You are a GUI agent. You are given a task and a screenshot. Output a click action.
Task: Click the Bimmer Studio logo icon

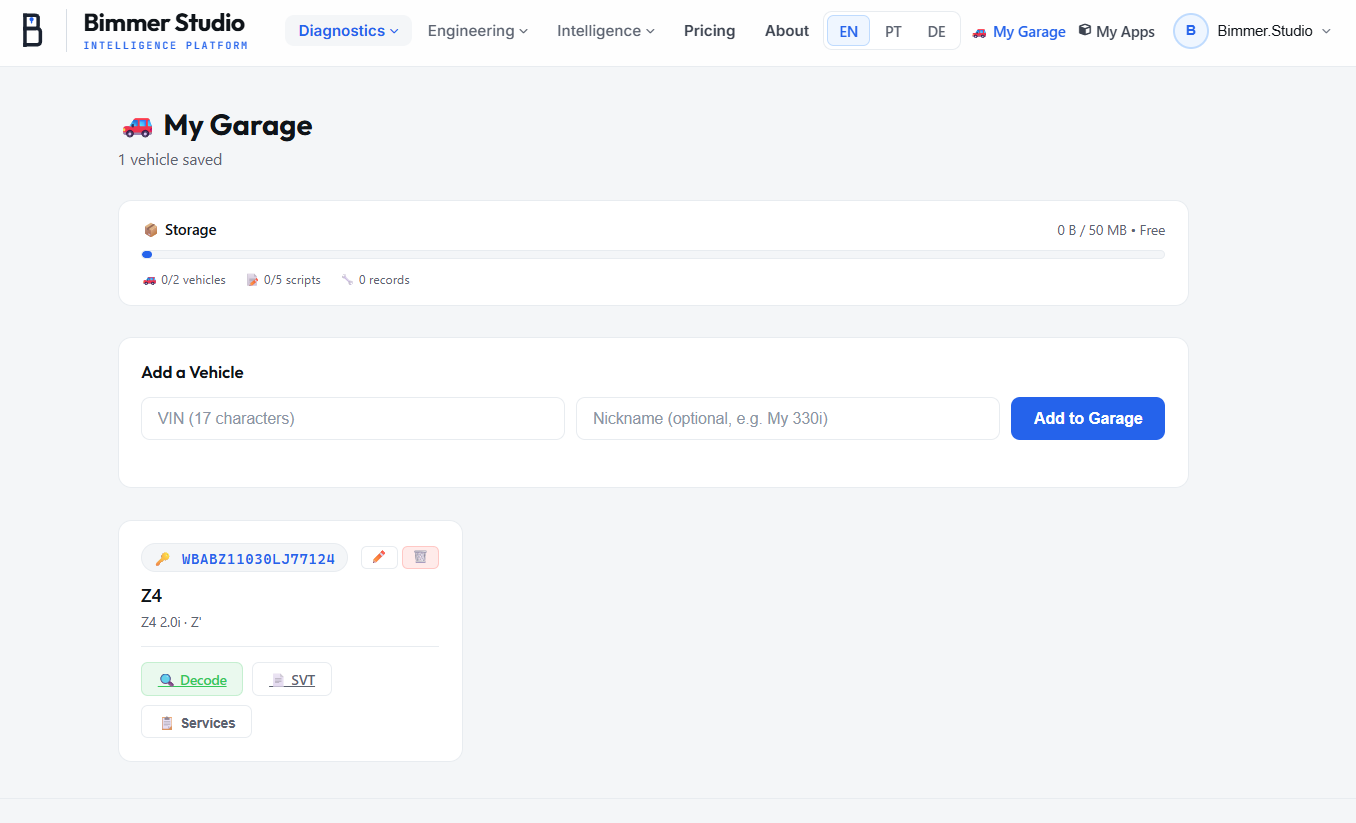coord(33,31)
